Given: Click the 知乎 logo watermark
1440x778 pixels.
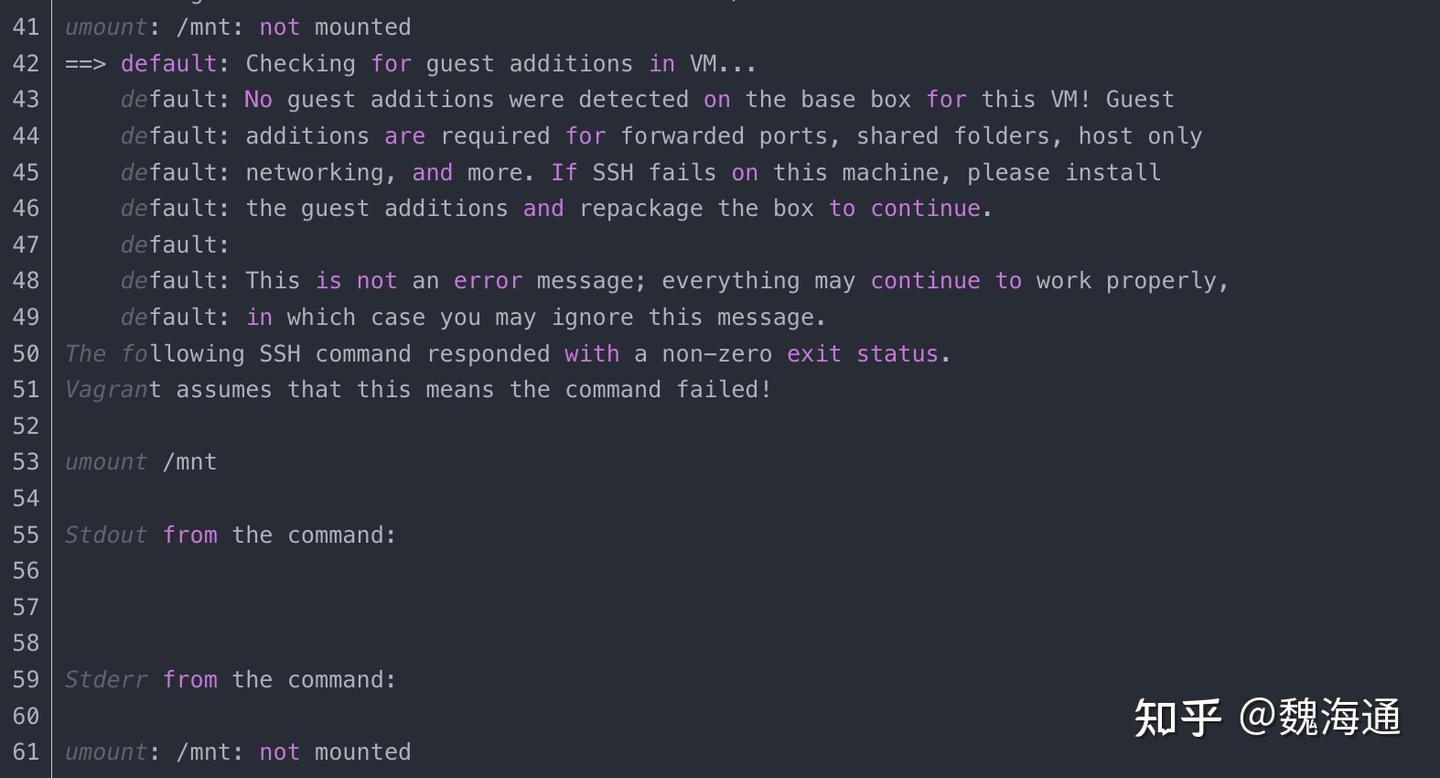Looking at the screenshot, I should click(x=1177, y=718).
